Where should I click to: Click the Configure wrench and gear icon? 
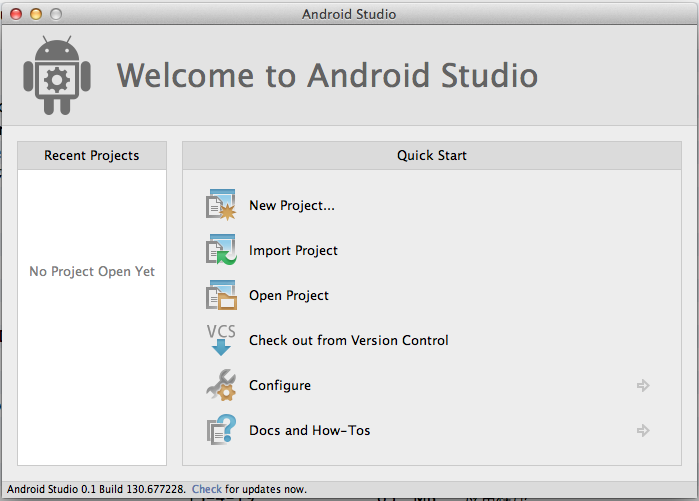tap(220, 385)
